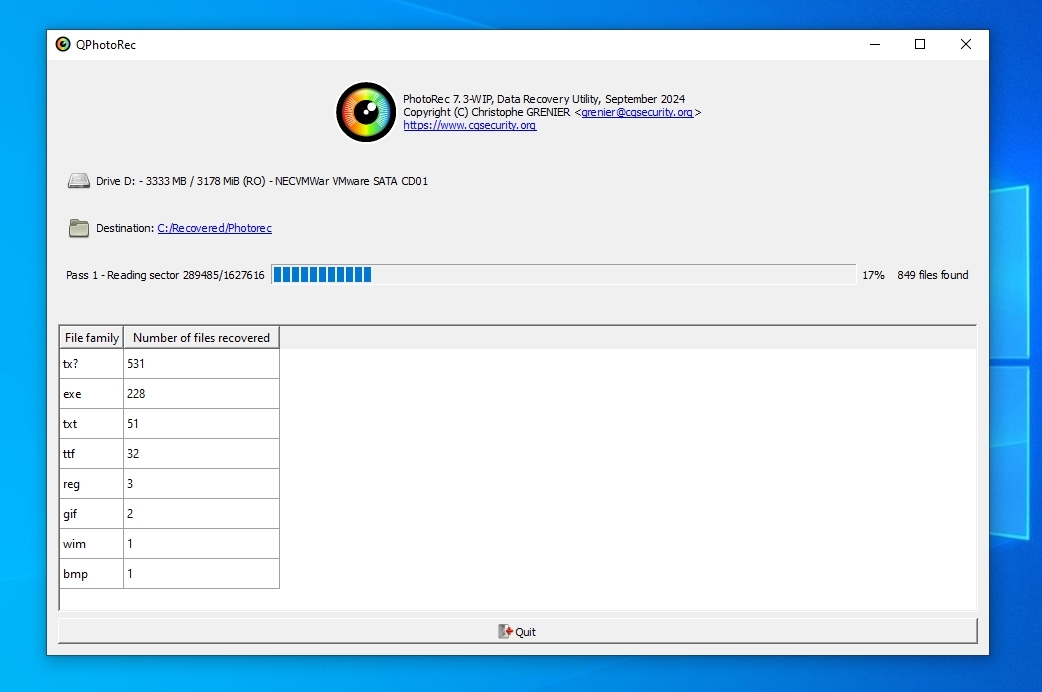1042x692 pixels.
Task: Click the 531 files count cell
Action: [201, 364]
